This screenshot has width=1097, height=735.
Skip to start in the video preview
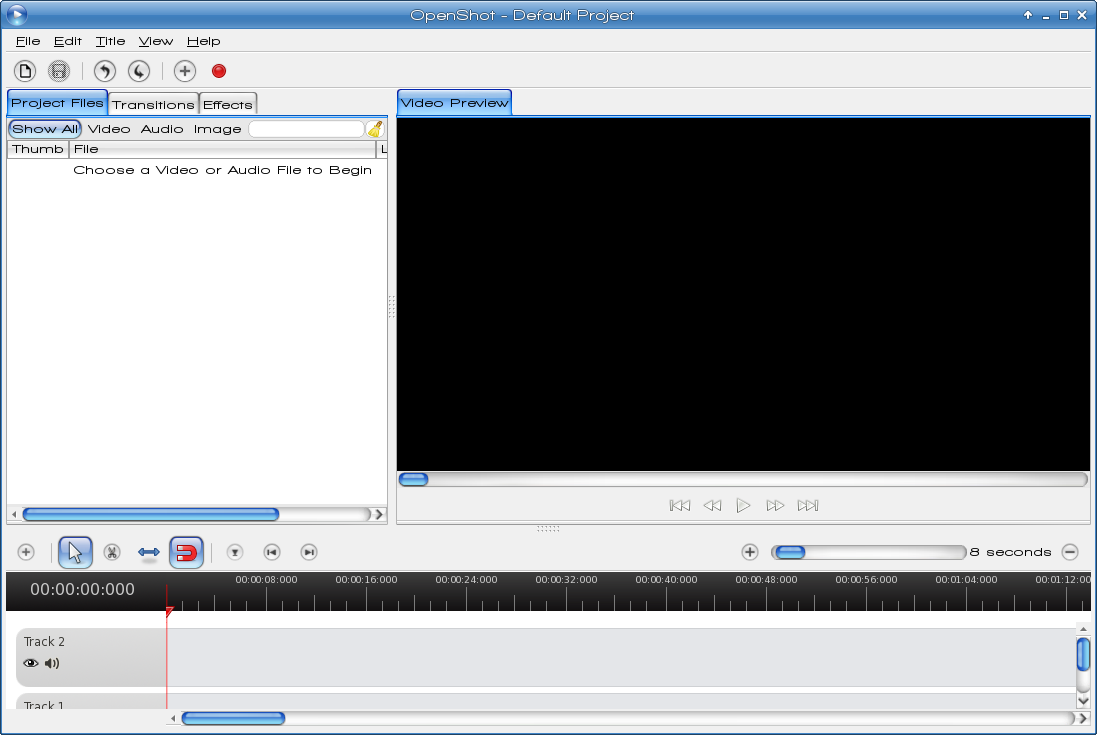click(x=680, y=506)
